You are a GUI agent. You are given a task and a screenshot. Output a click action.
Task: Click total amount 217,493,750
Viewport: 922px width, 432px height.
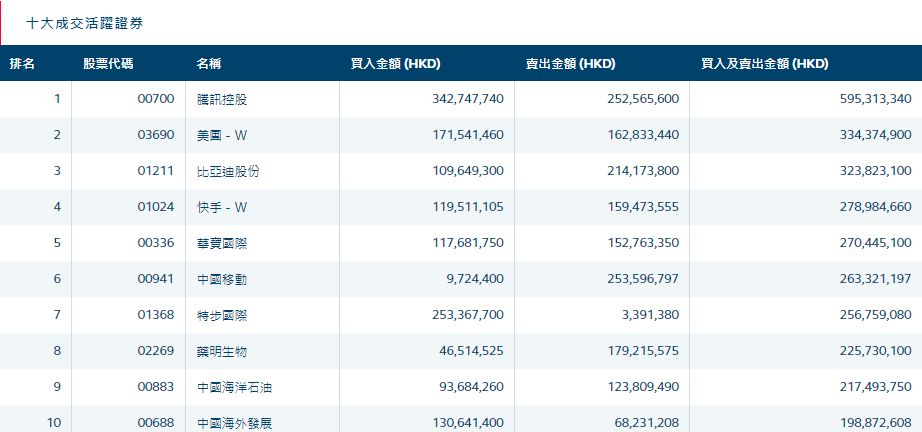point(876,387)
